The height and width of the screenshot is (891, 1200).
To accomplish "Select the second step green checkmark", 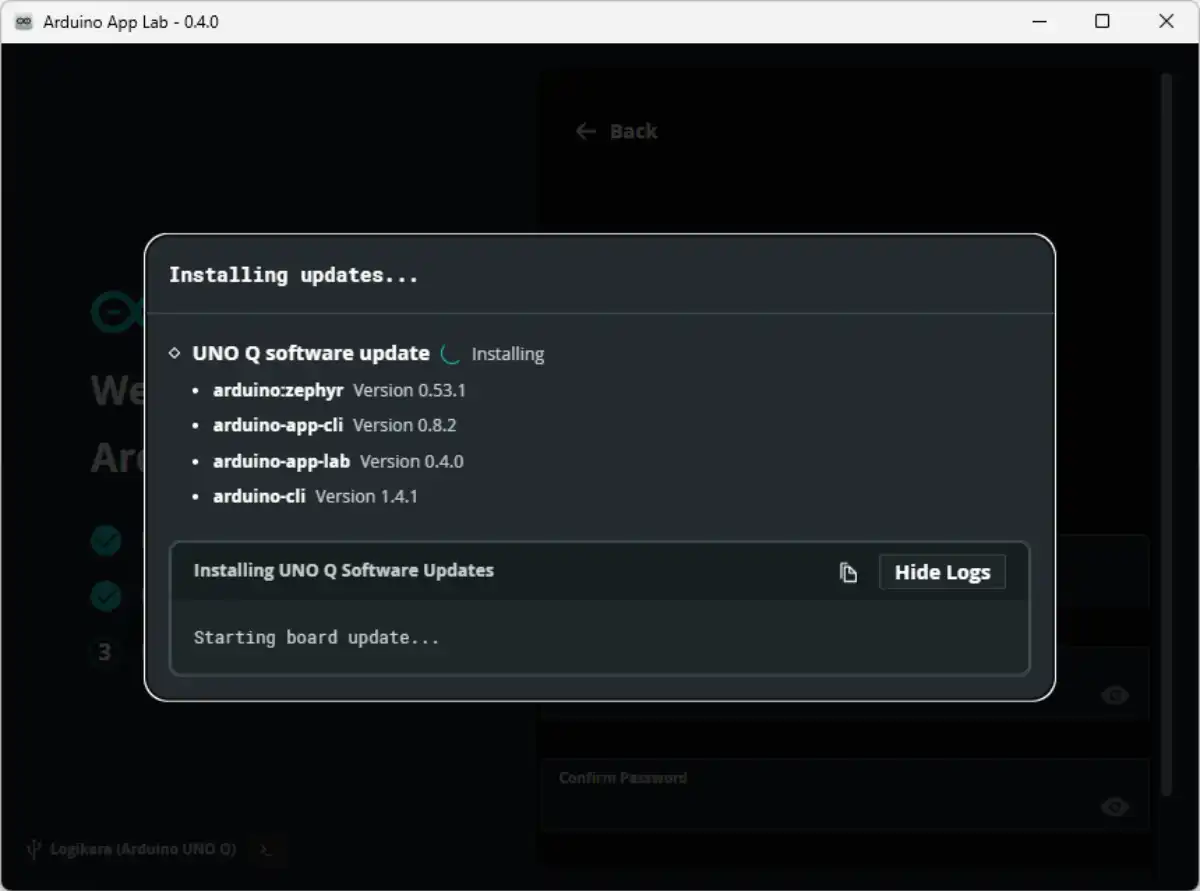I will [x=106, y=596].
